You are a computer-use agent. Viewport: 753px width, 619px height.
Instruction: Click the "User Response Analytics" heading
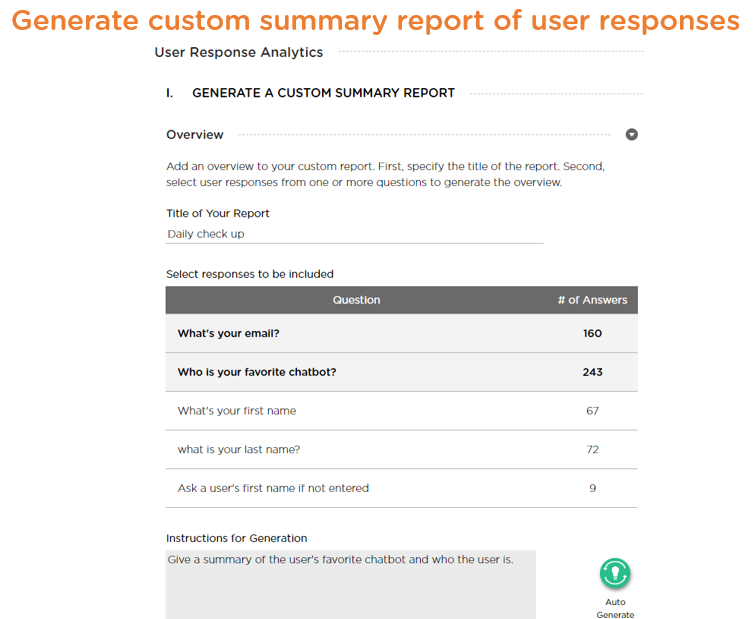pyautogui.click(x=239, y=52)
